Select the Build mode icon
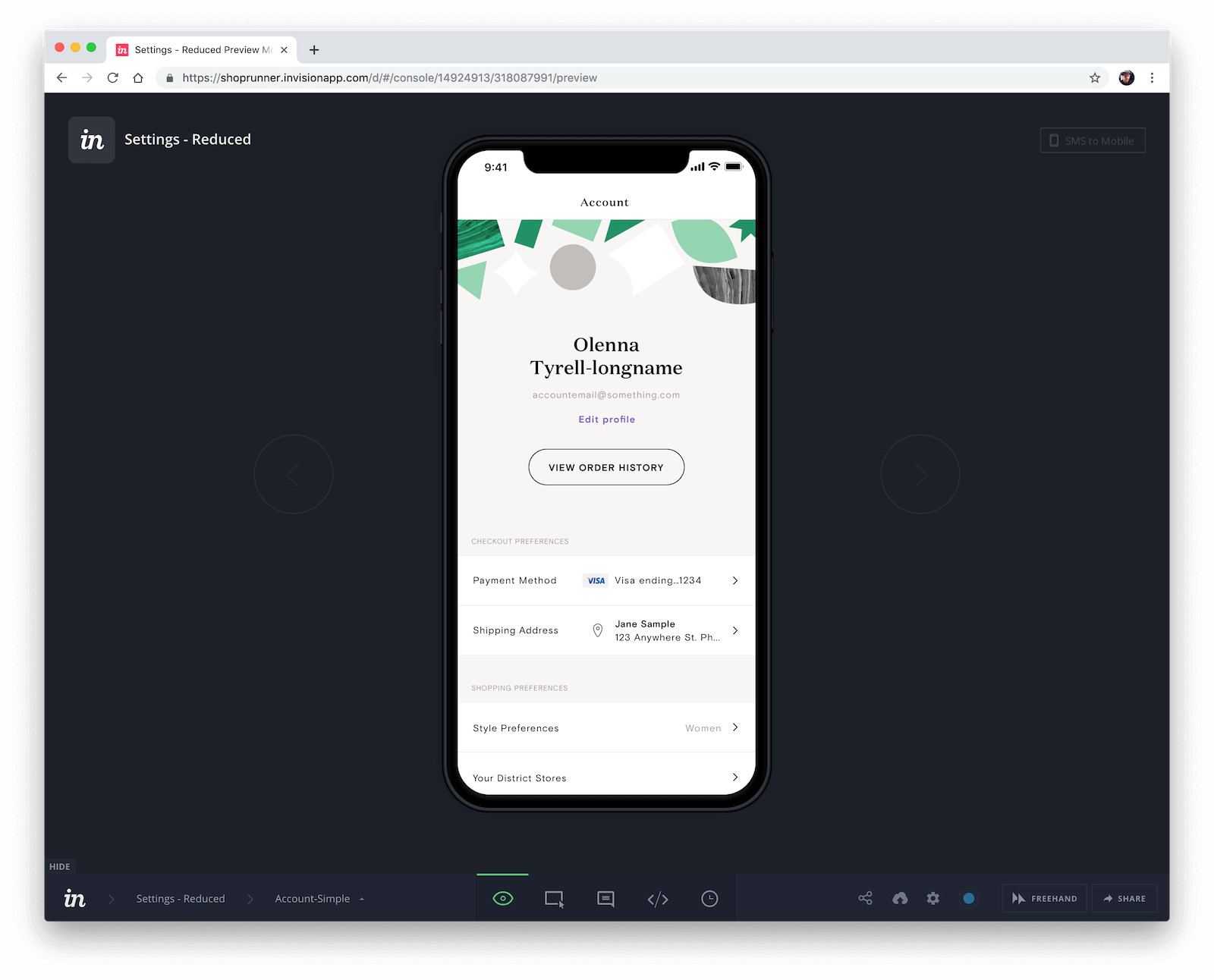Image resolution: width=1214 pixels, height=980 pixels. point(554,899)
